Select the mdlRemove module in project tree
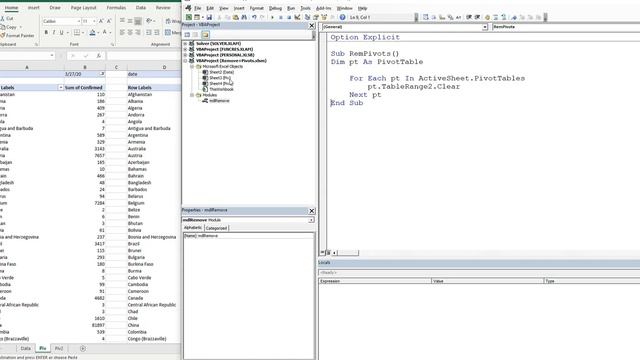 pos(219,100)
